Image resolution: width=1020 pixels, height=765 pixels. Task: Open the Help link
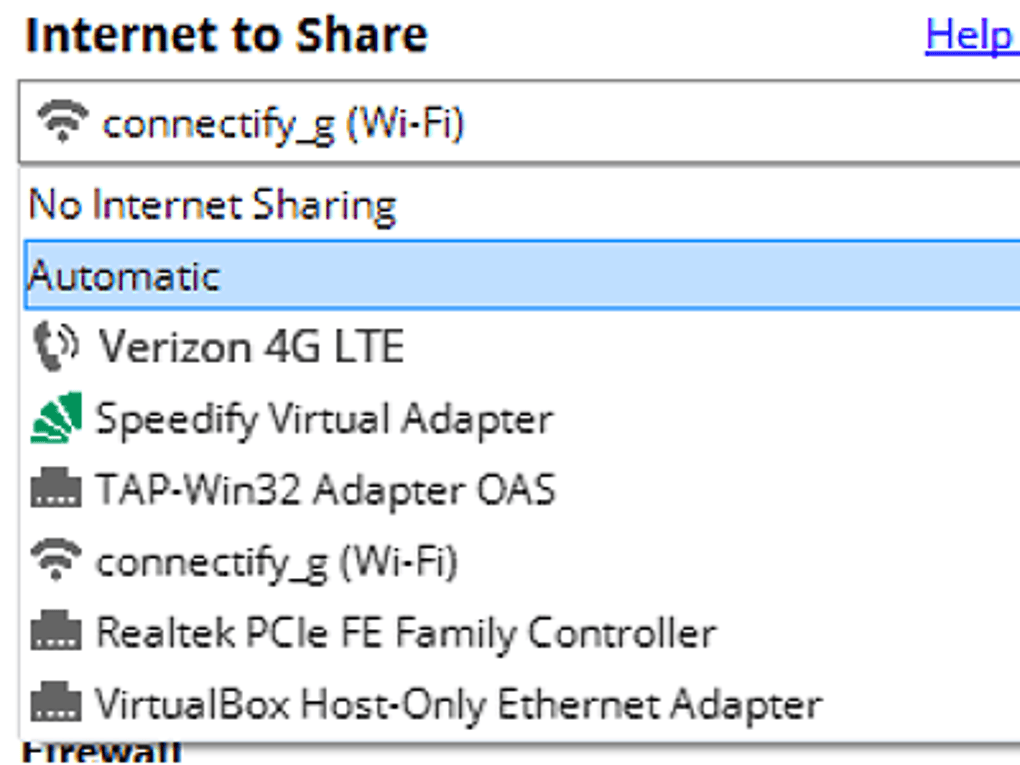[x=968, y=36]
